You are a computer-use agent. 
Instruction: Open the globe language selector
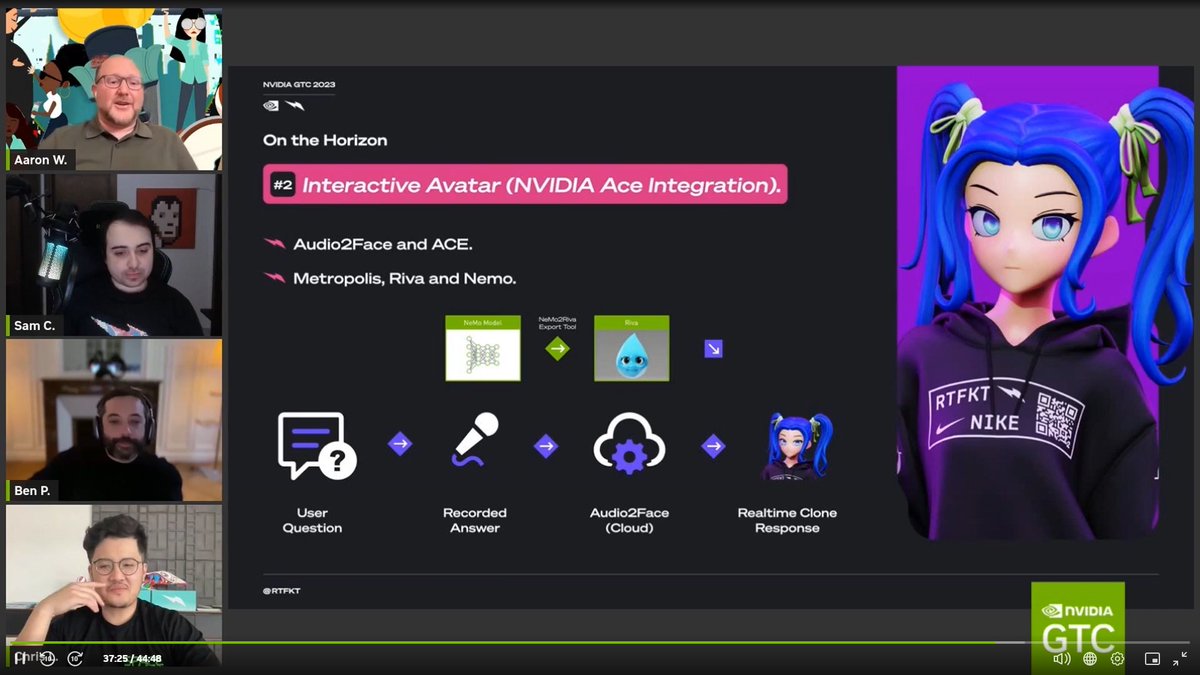point(1089,659)
